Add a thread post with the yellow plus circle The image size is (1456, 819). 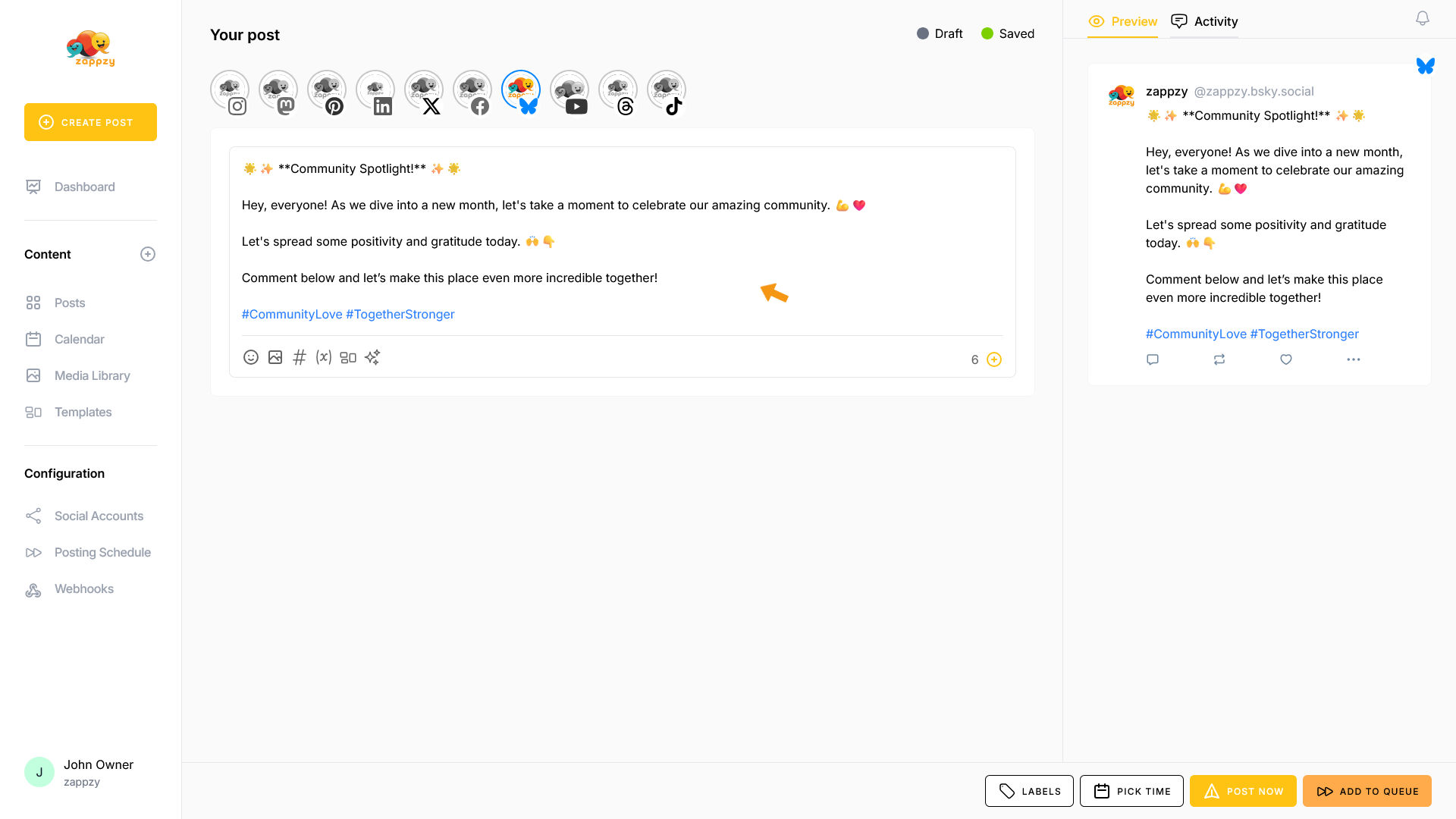(993, 359)
